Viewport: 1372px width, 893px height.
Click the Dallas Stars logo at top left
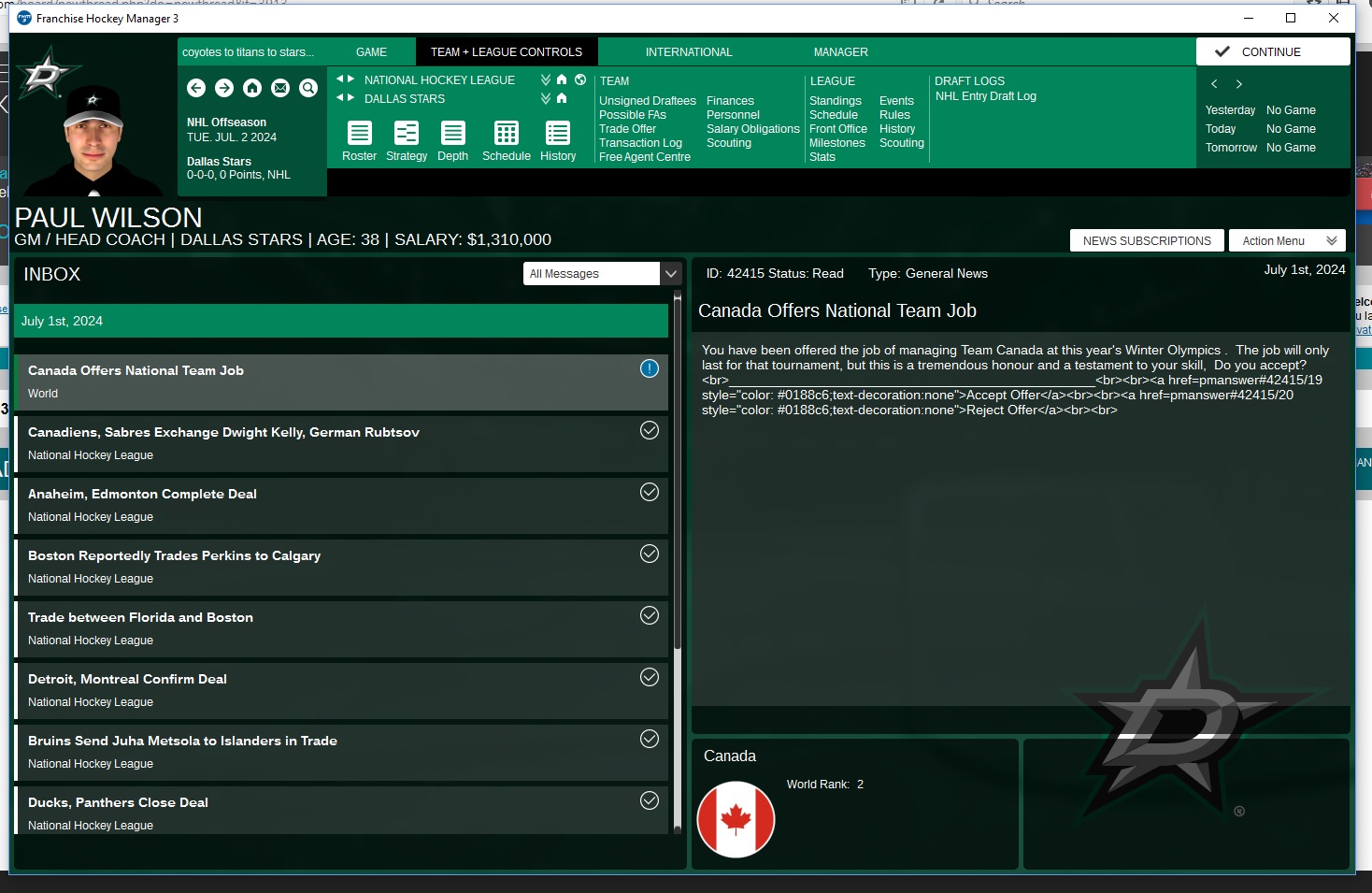(x=47, y=73)
